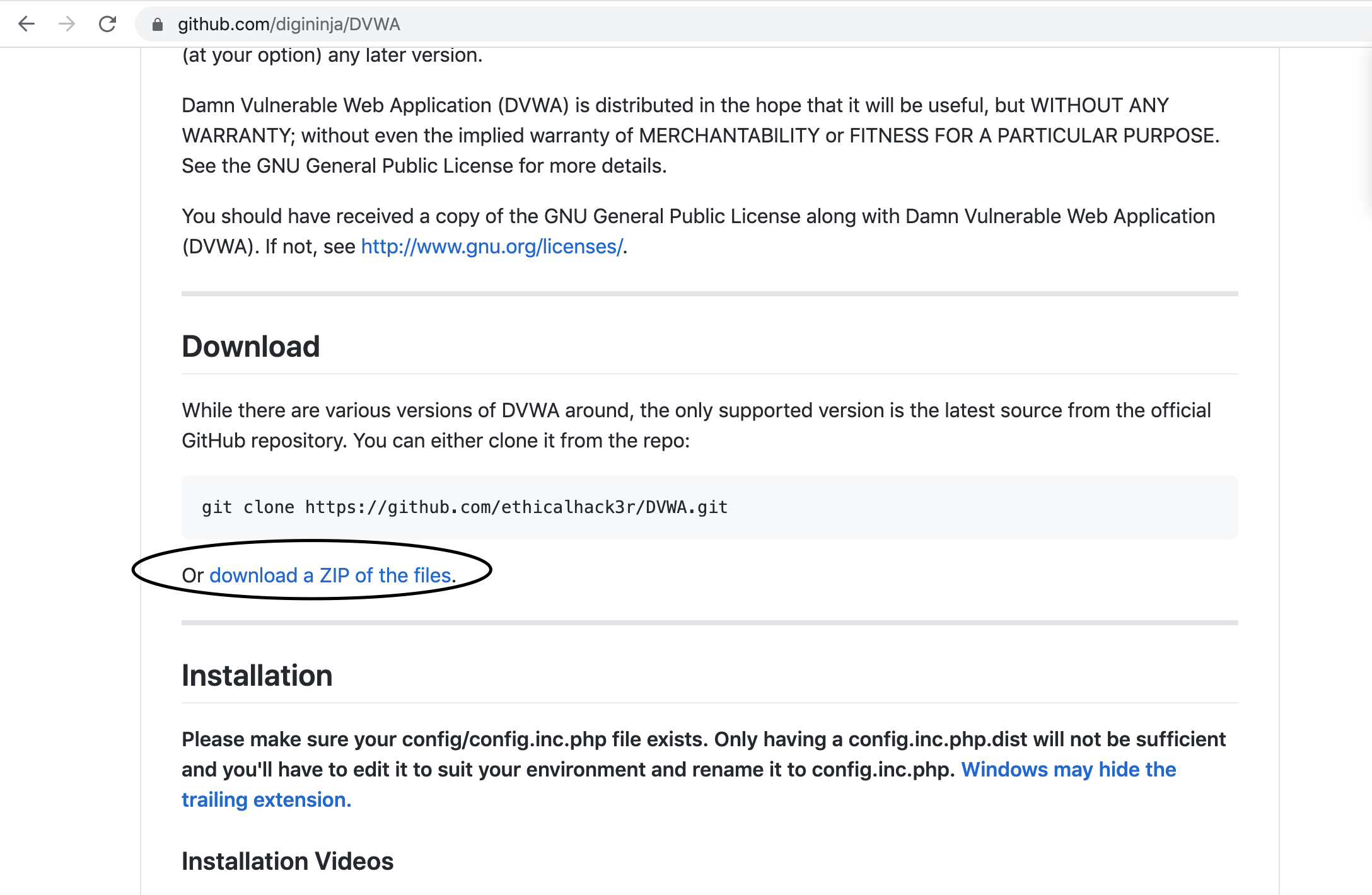
Task: Click the Download section heading
Action: pos(251,347)
